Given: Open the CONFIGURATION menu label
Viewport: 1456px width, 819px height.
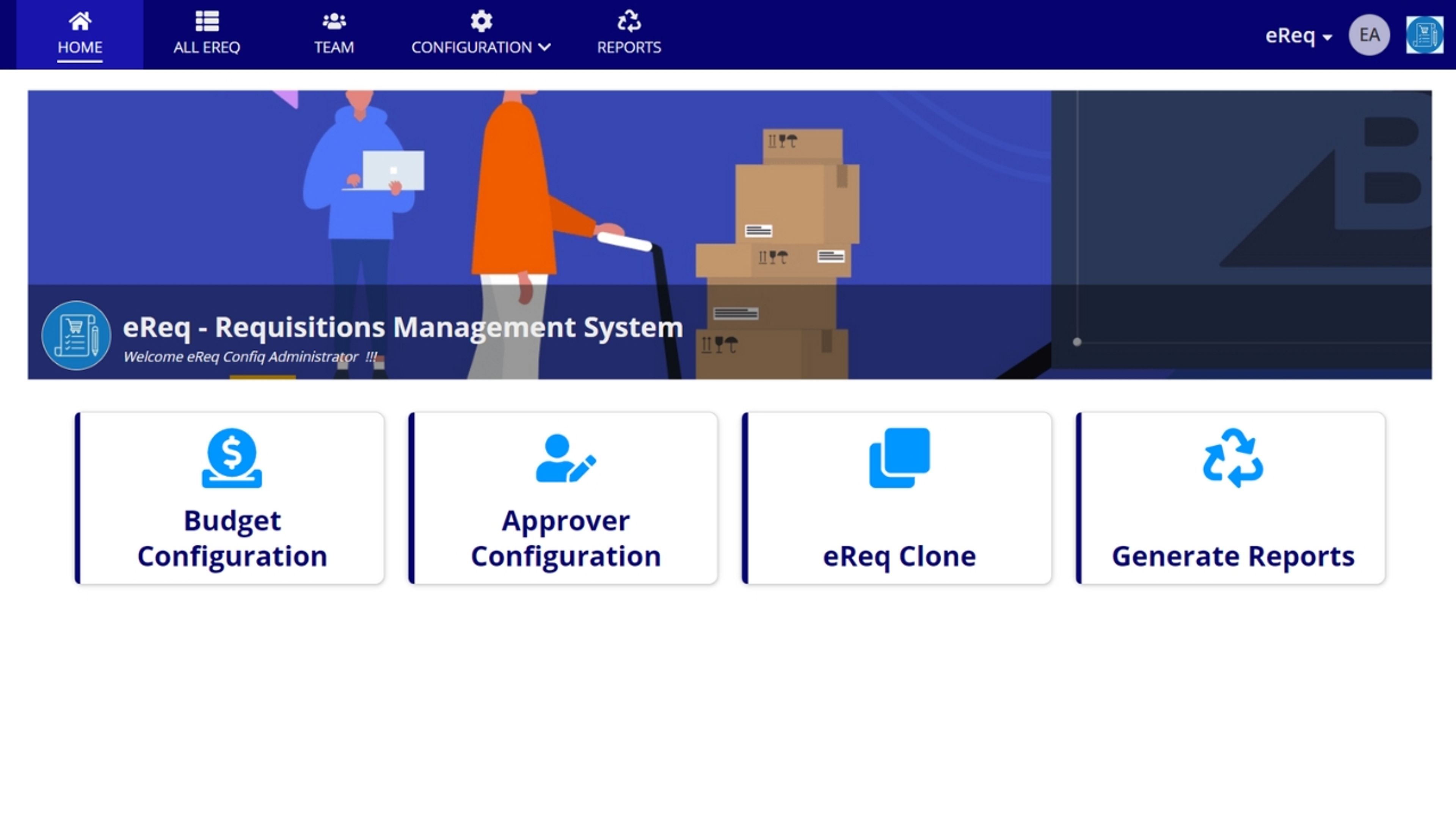Looking at the screenshot, I should click(x=471, y=47).
